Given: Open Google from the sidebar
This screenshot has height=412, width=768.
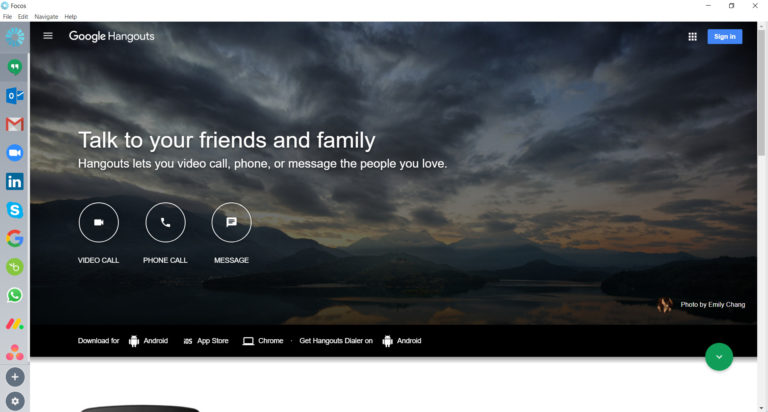Looking at the screenshot, I should point(15,239).
